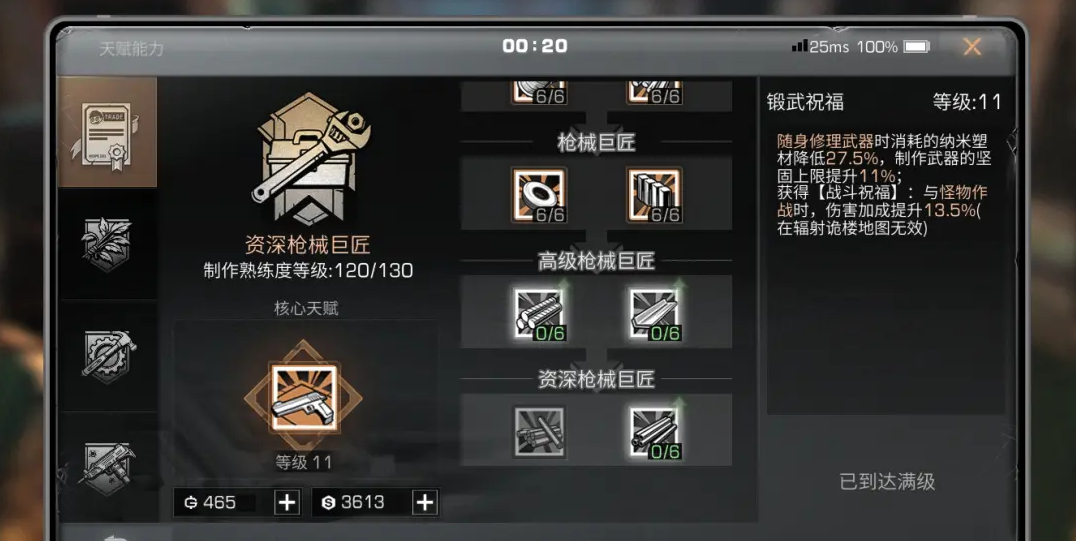The image size is (1076, 541).
Task: Add gold currency with plus next to 465
Action: pos(287,503)
